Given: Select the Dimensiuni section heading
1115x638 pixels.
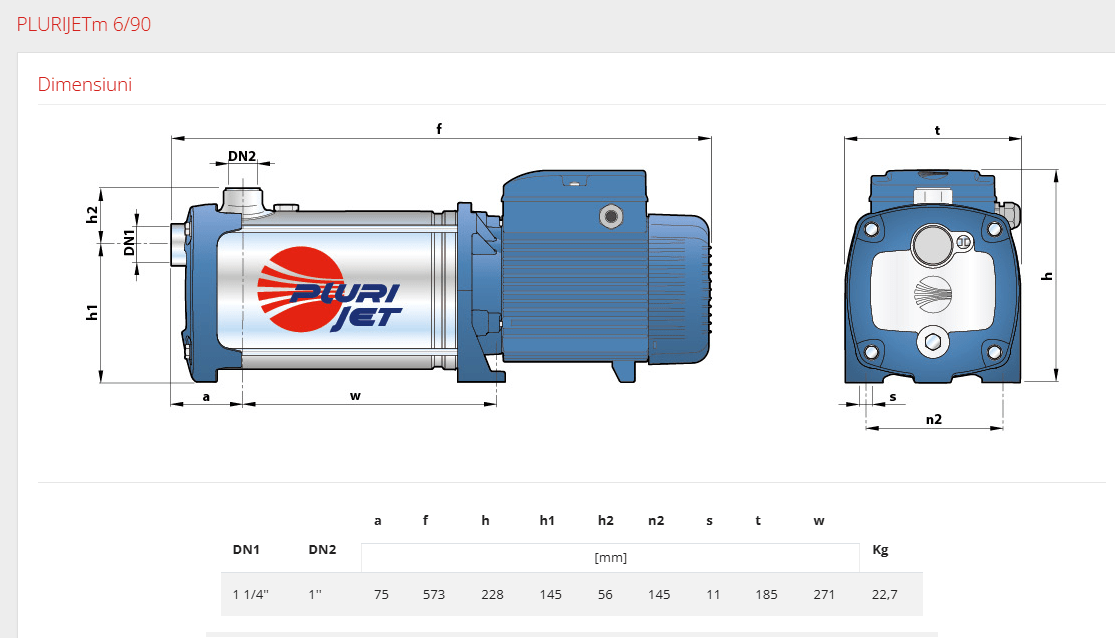Looking at the screenshot, I should [x=85, y=84].
